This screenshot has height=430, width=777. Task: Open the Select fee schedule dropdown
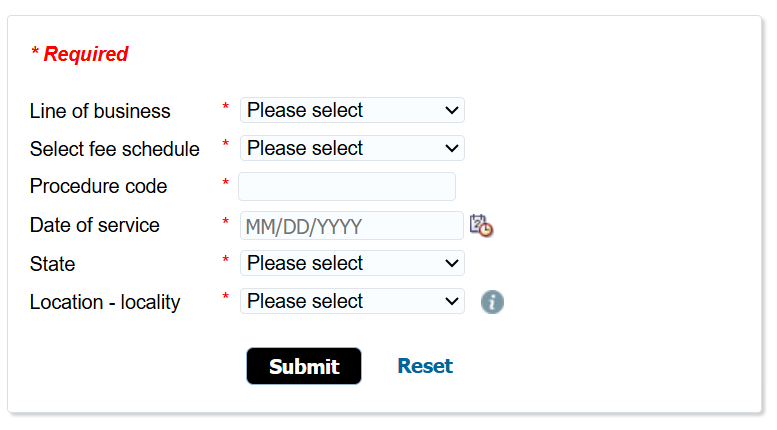click(x=352, y=148)
